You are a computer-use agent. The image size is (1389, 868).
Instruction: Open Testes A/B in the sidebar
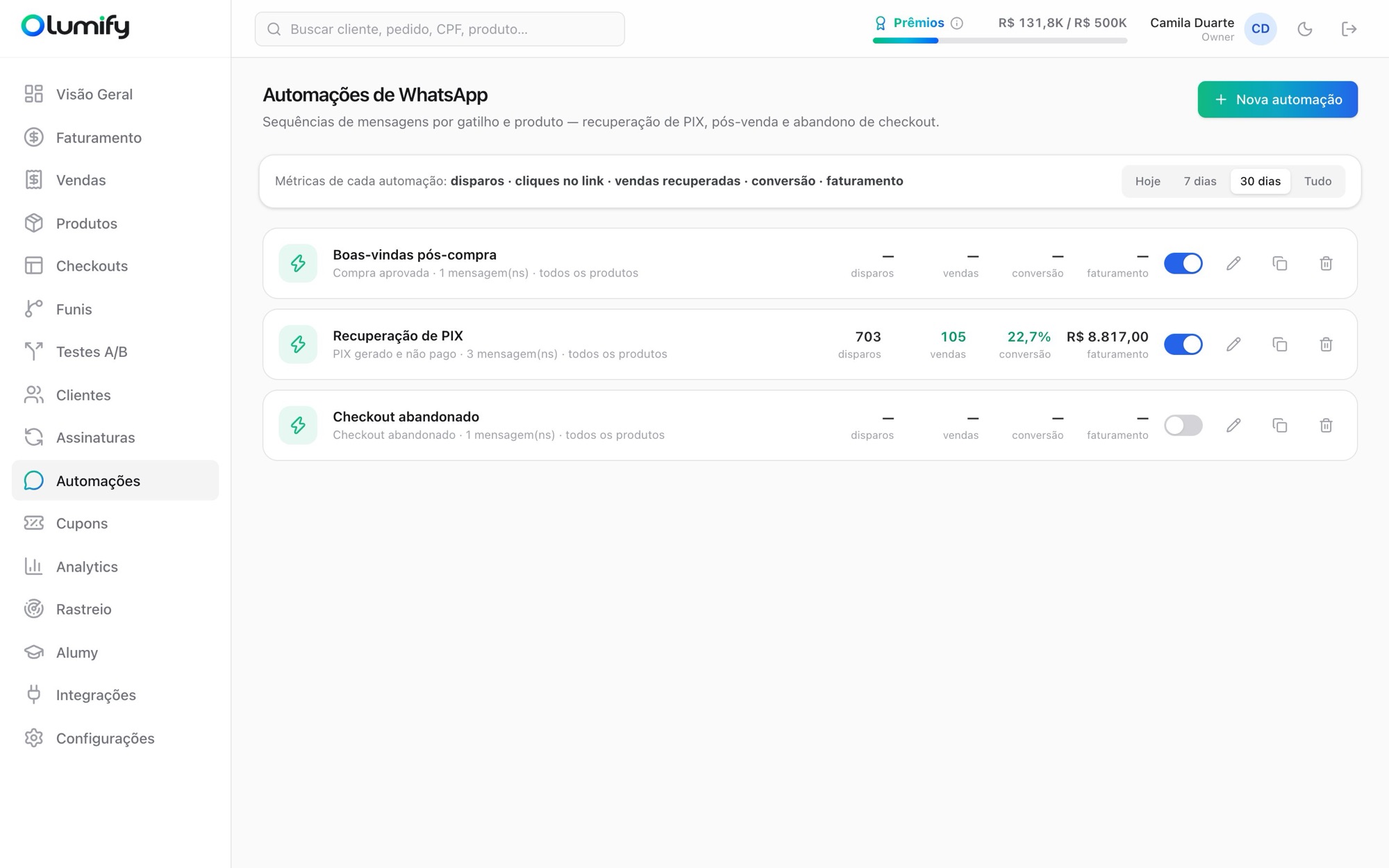pyautogui.click(x=115, y=352)
